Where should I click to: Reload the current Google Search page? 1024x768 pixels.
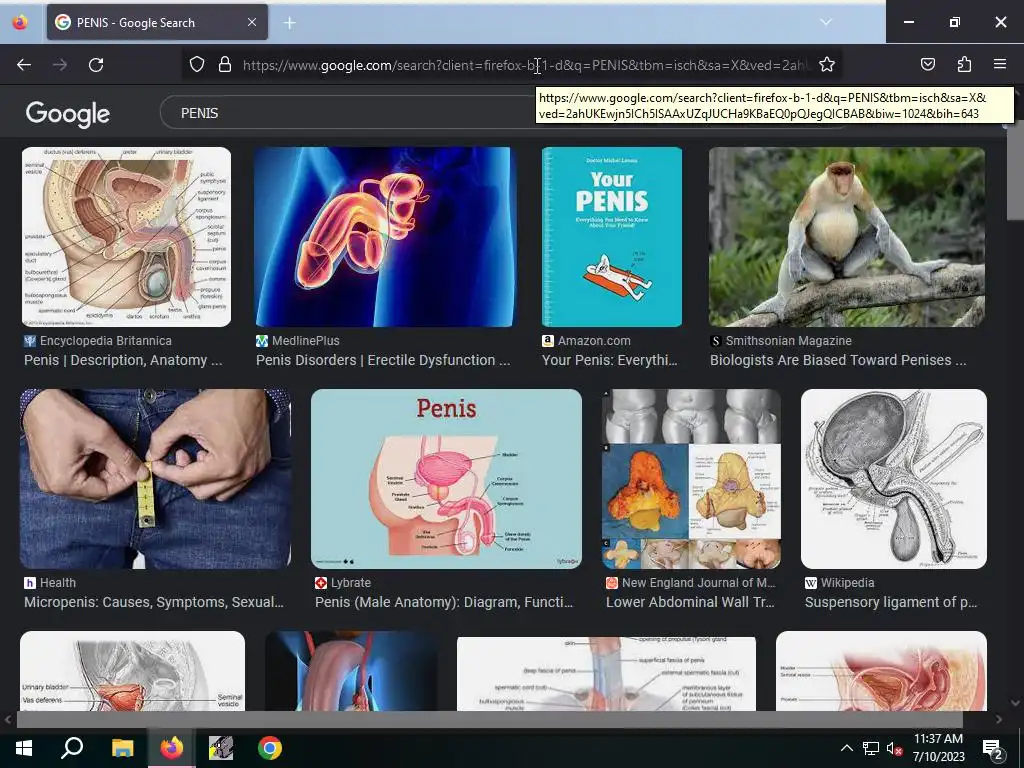click(x=96, y=65)
